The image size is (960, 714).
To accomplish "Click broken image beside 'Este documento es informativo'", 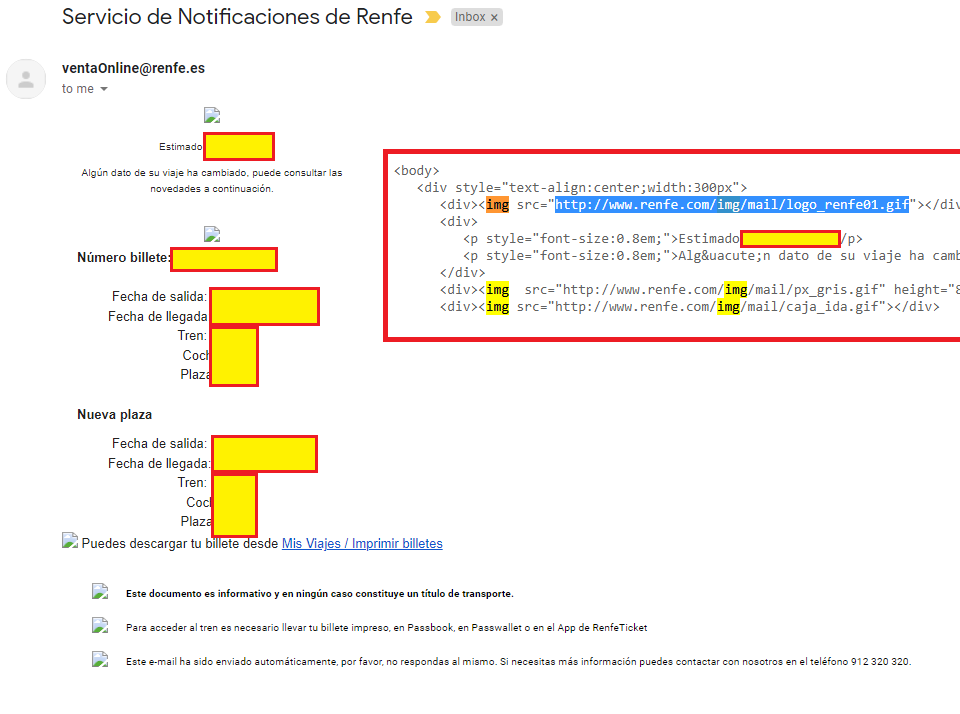I will point(100,592).
